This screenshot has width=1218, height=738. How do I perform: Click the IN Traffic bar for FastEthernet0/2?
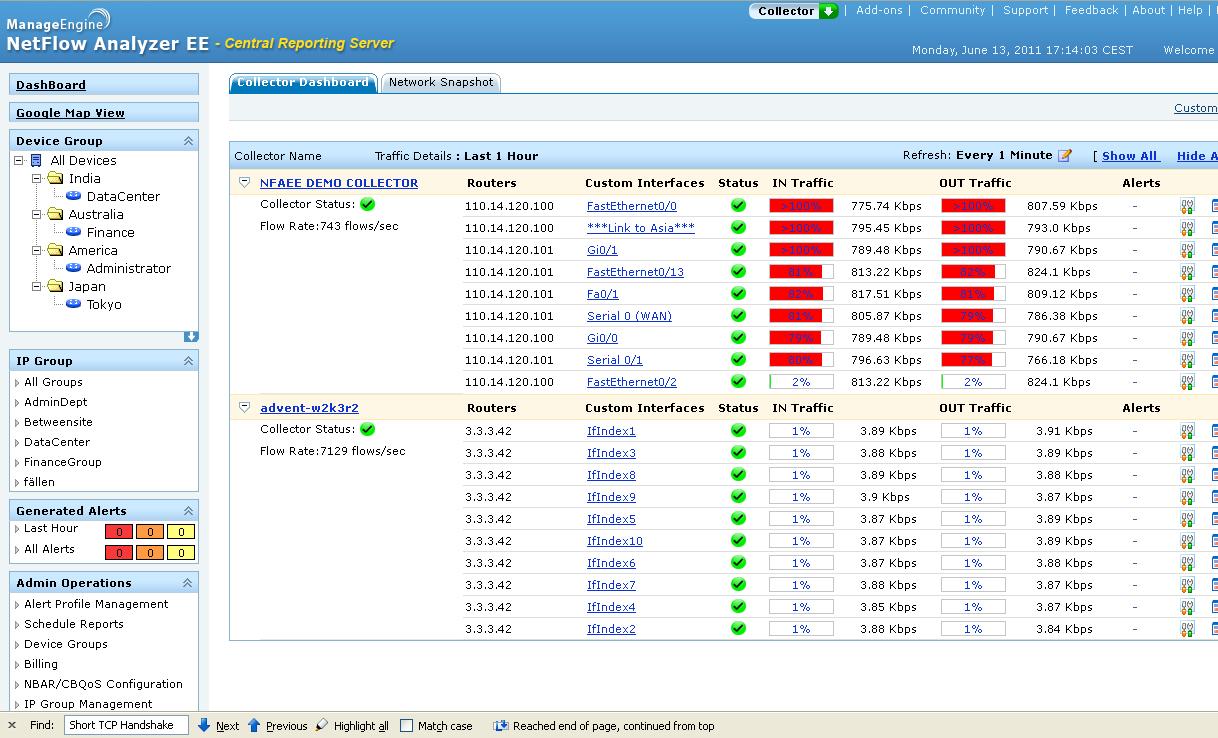tap(801, 382)
